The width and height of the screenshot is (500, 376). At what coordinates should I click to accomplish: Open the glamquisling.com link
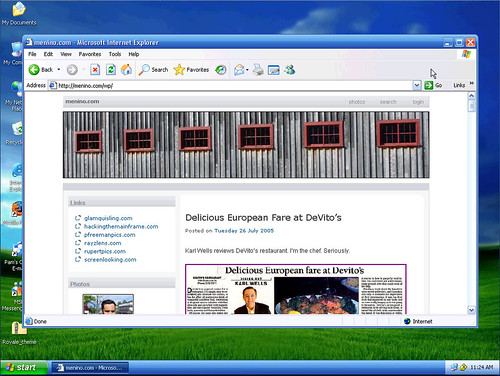click(108, 218)
